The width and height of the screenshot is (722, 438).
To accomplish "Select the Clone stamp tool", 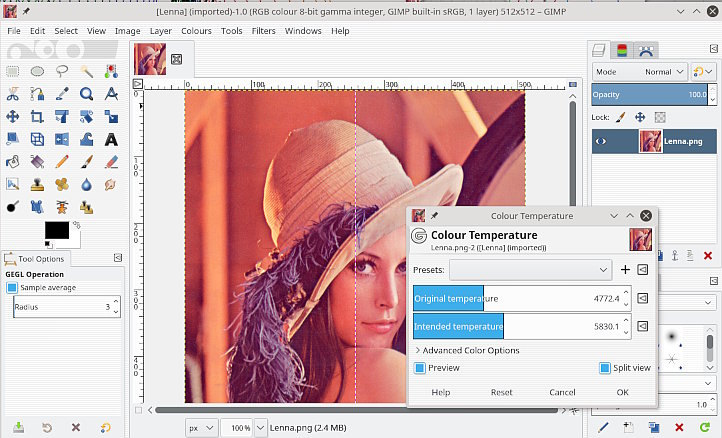I will 37,184.
